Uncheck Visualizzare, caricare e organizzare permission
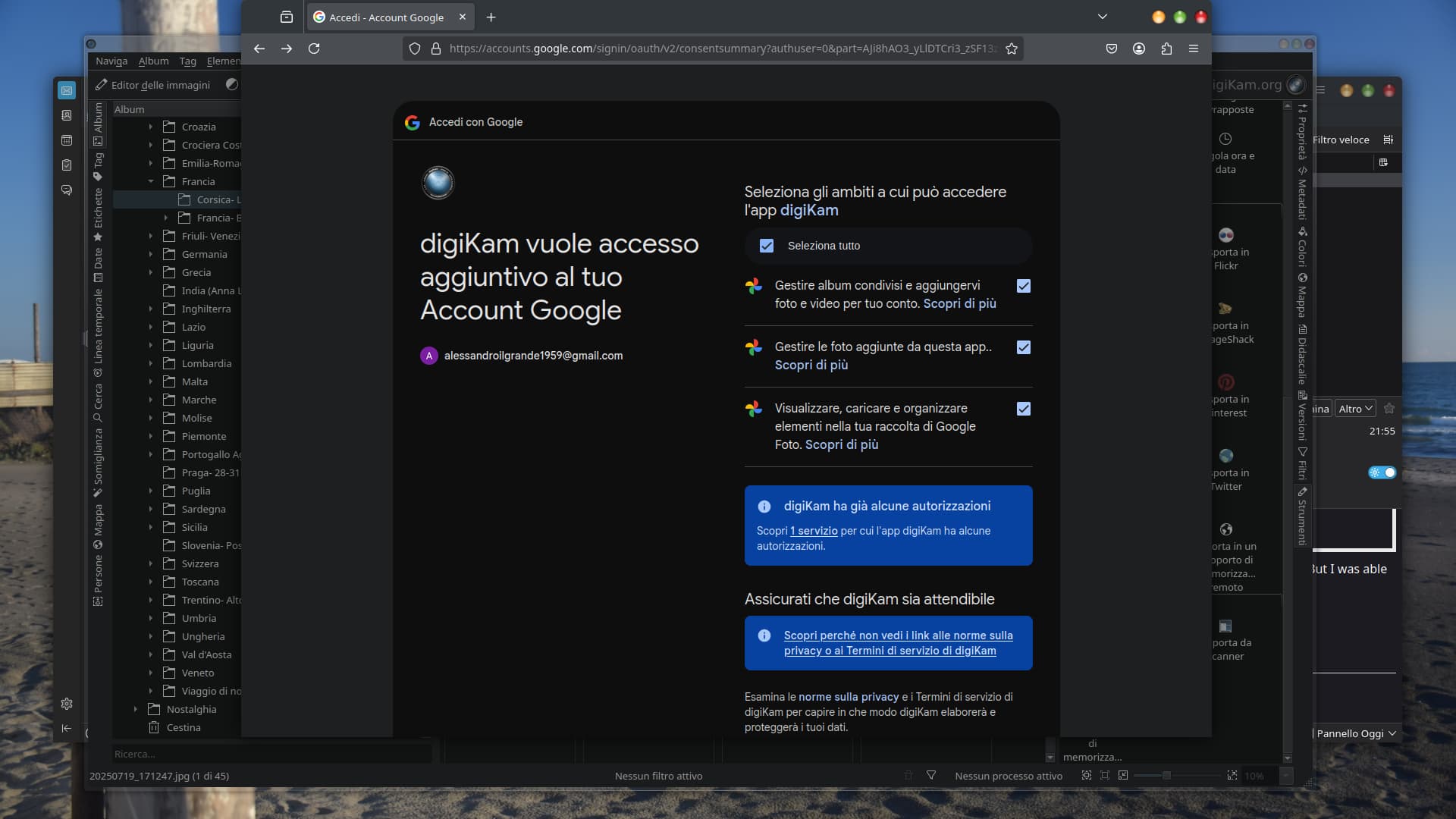Screen dimensions: 1456x819 [x=1024, y=409]
